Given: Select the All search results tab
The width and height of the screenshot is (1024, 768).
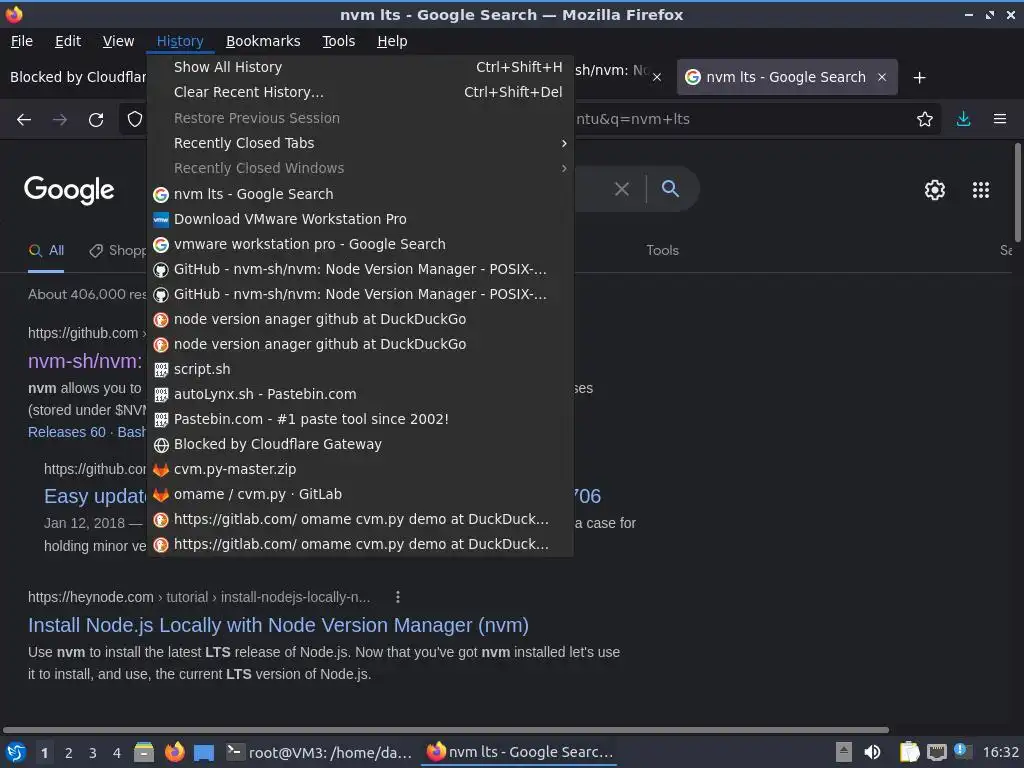Looking at the screenshot, I should 46,251.
